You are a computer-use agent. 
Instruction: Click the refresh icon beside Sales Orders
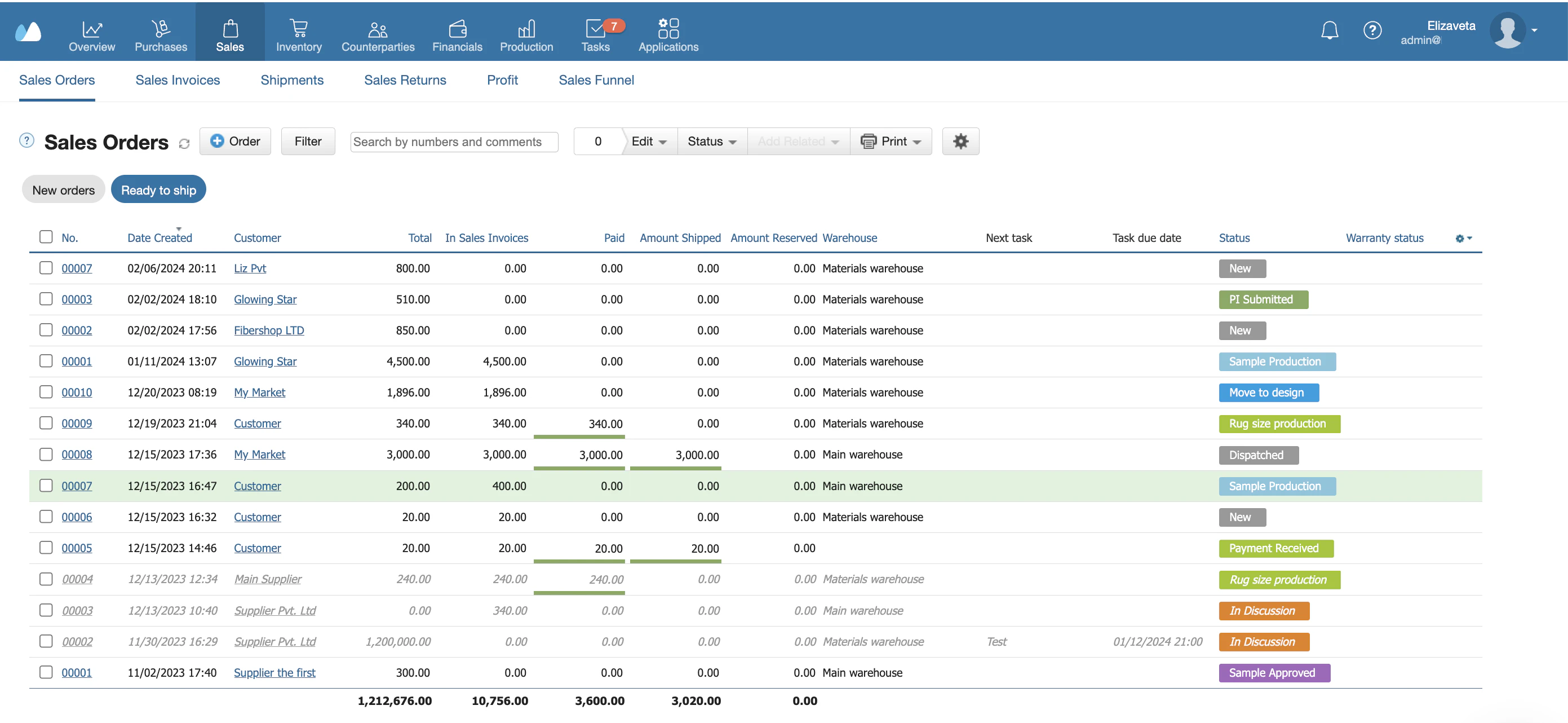(x=184, y=144)
